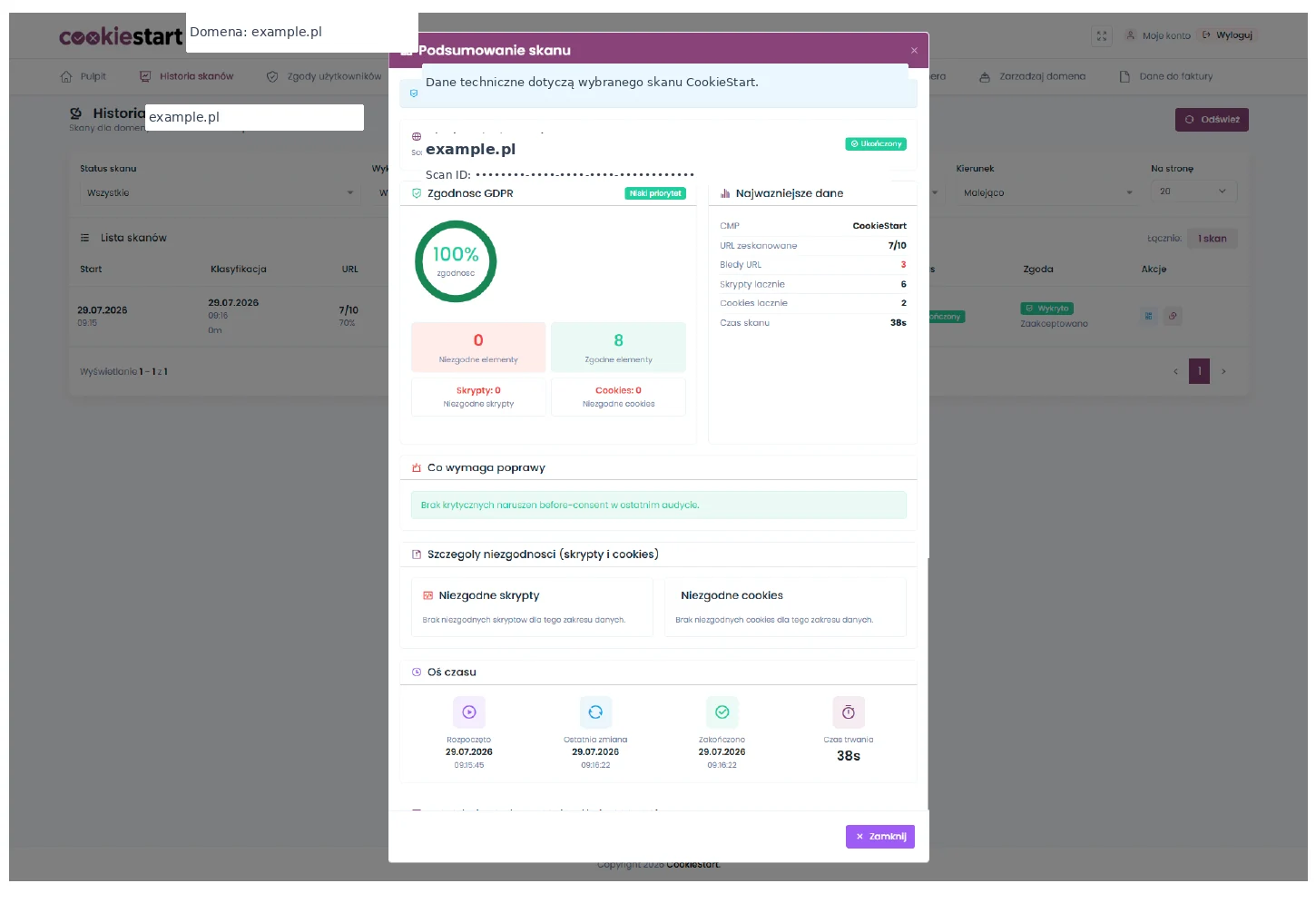
Task: Click the Brak krytycznych naruszen notice
Action: point(658,505)
